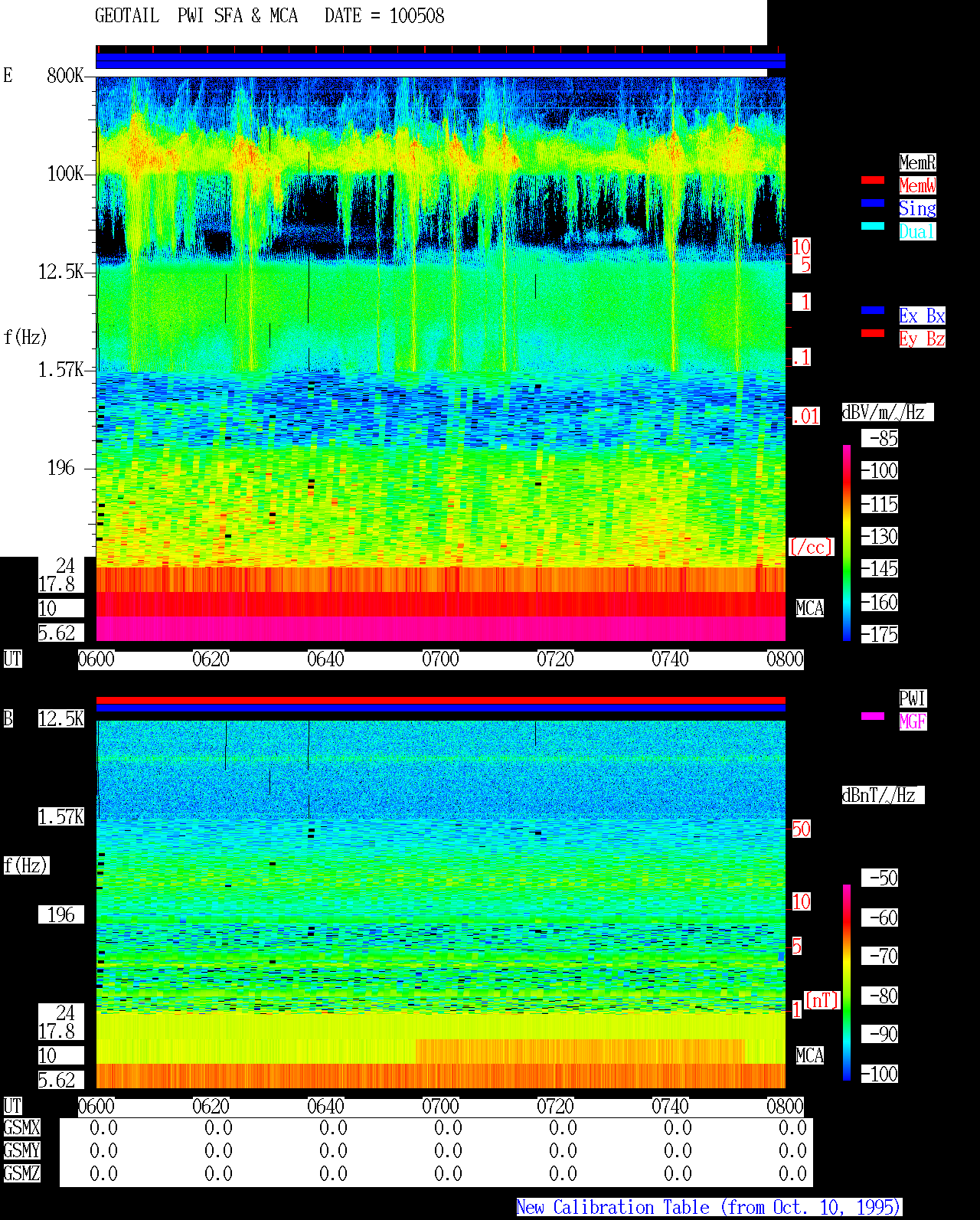Screen dimensions: 980x1220
Task: Click the [/cc] density unit label
Action: 811,548
